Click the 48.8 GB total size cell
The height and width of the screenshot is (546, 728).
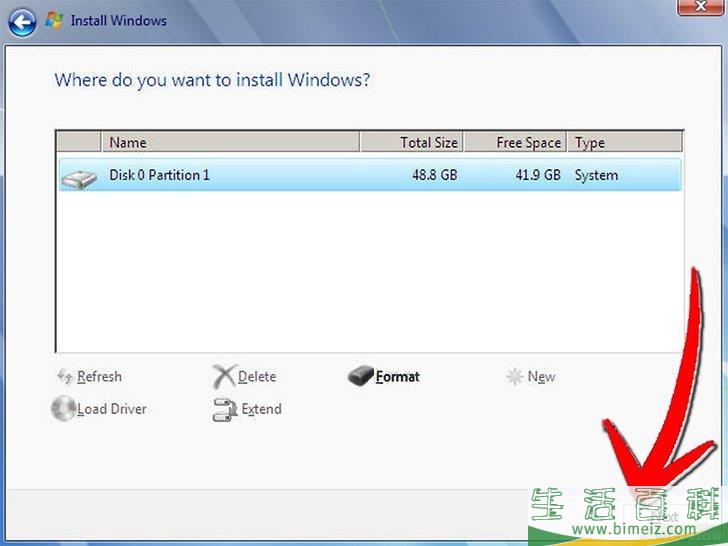pos(435,175)
